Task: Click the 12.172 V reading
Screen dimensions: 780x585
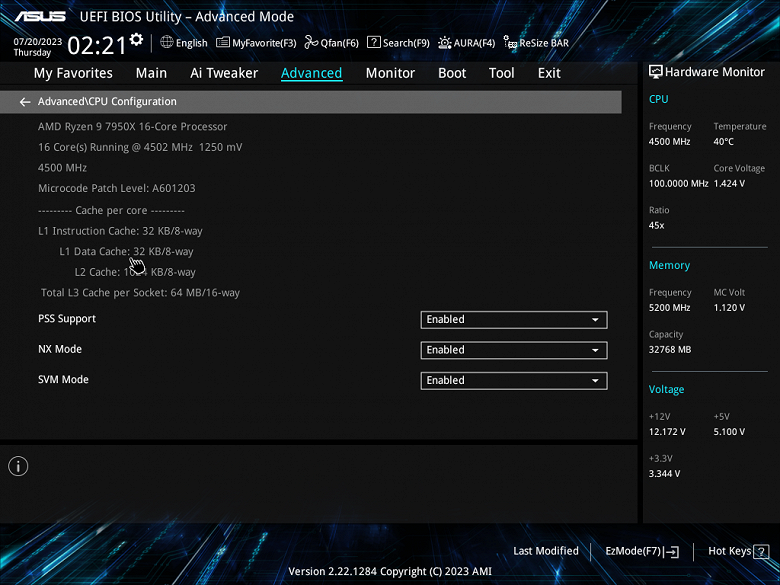Action: click(667, 432)
